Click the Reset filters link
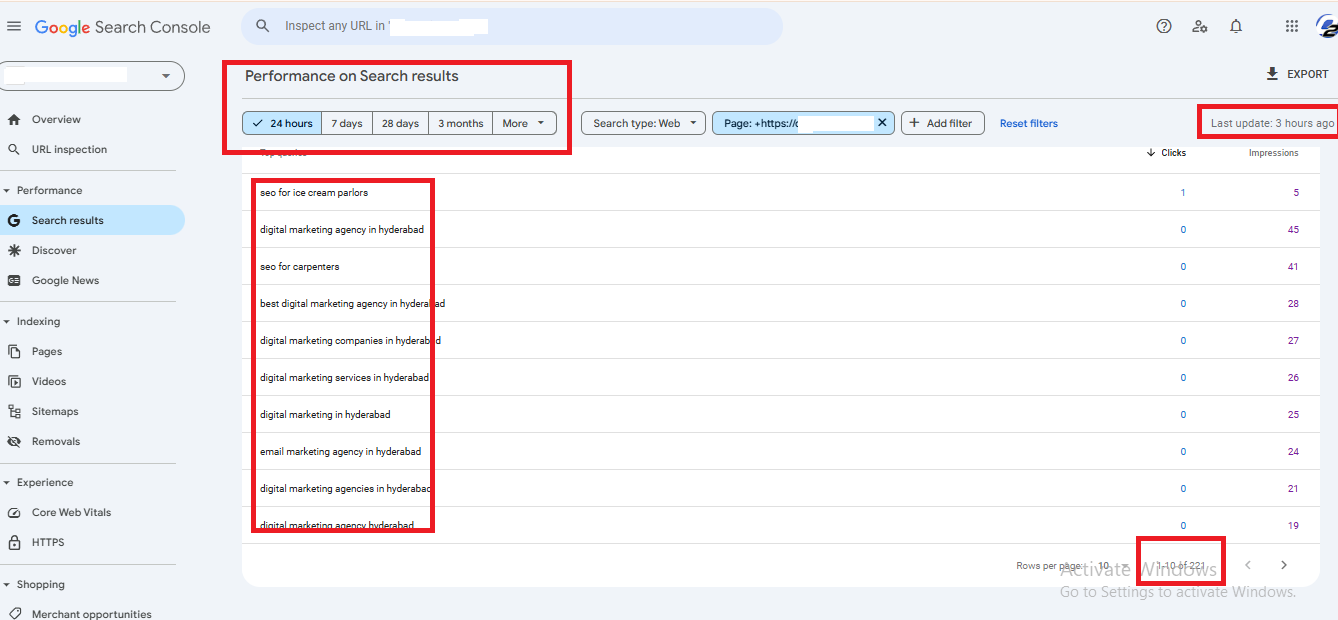 tap(1029, 123)
